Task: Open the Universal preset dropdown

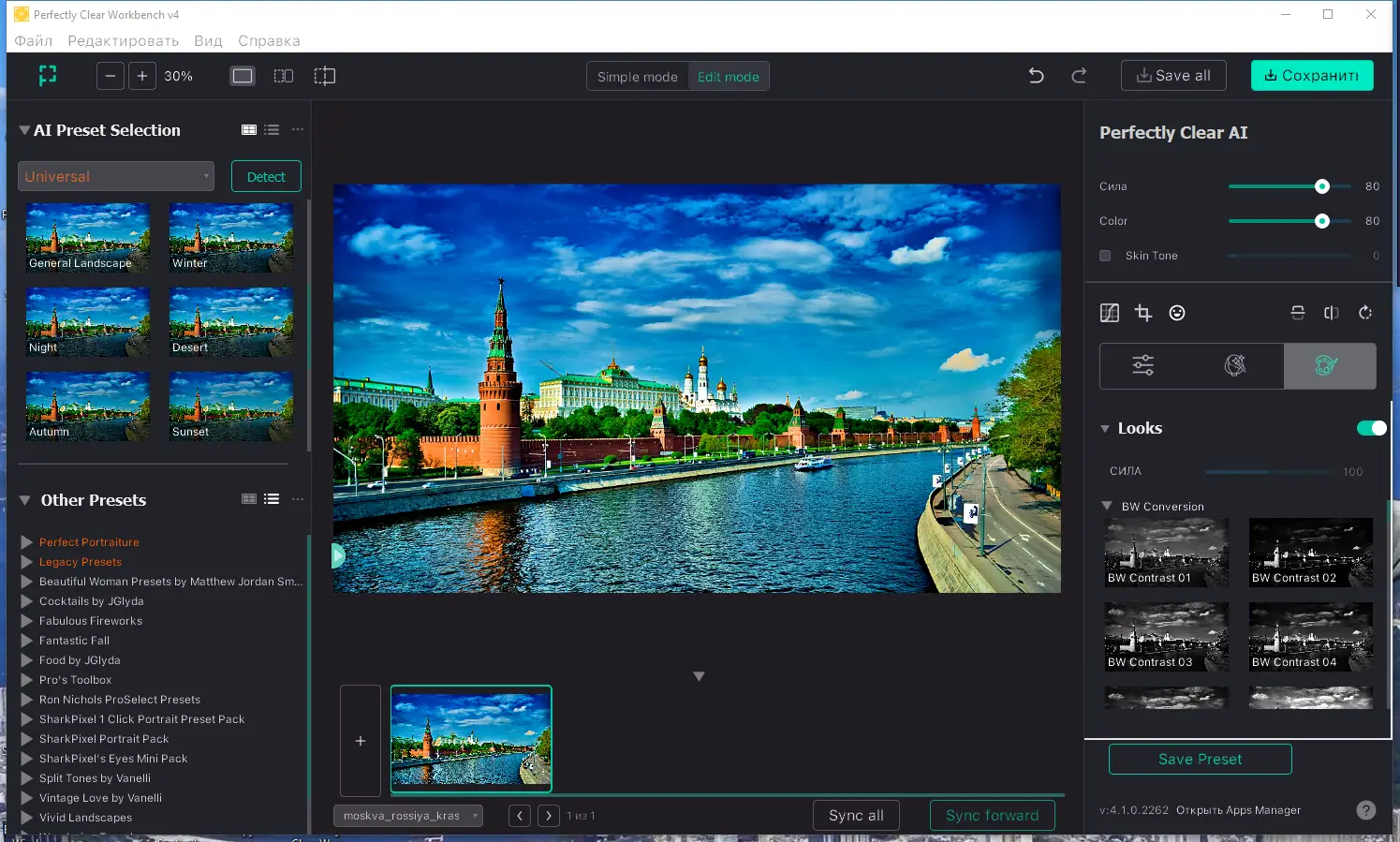Action: tap(116, 176)
